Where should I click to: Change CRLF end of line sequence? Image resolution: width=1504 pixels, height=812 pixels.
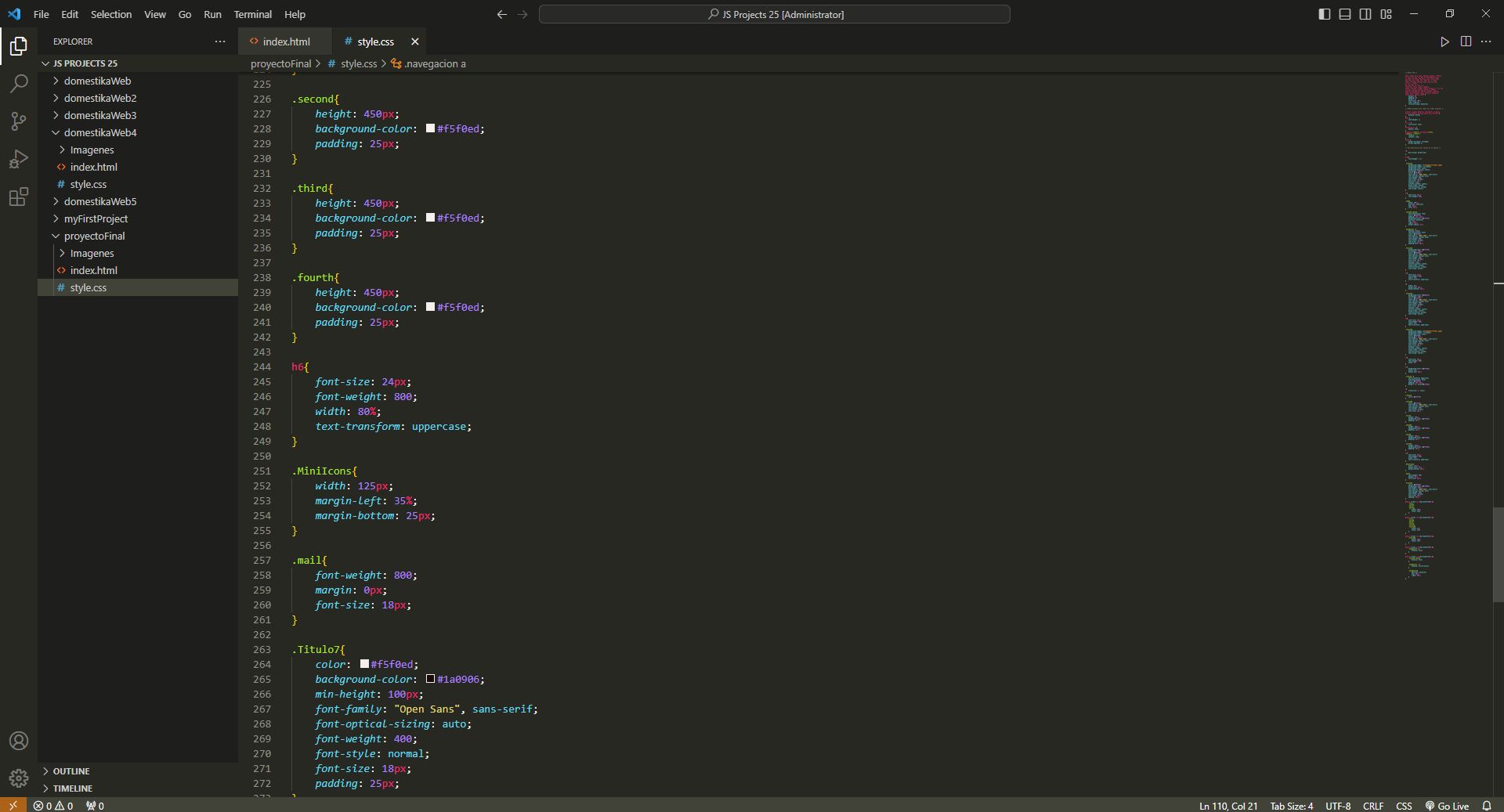1373,806
